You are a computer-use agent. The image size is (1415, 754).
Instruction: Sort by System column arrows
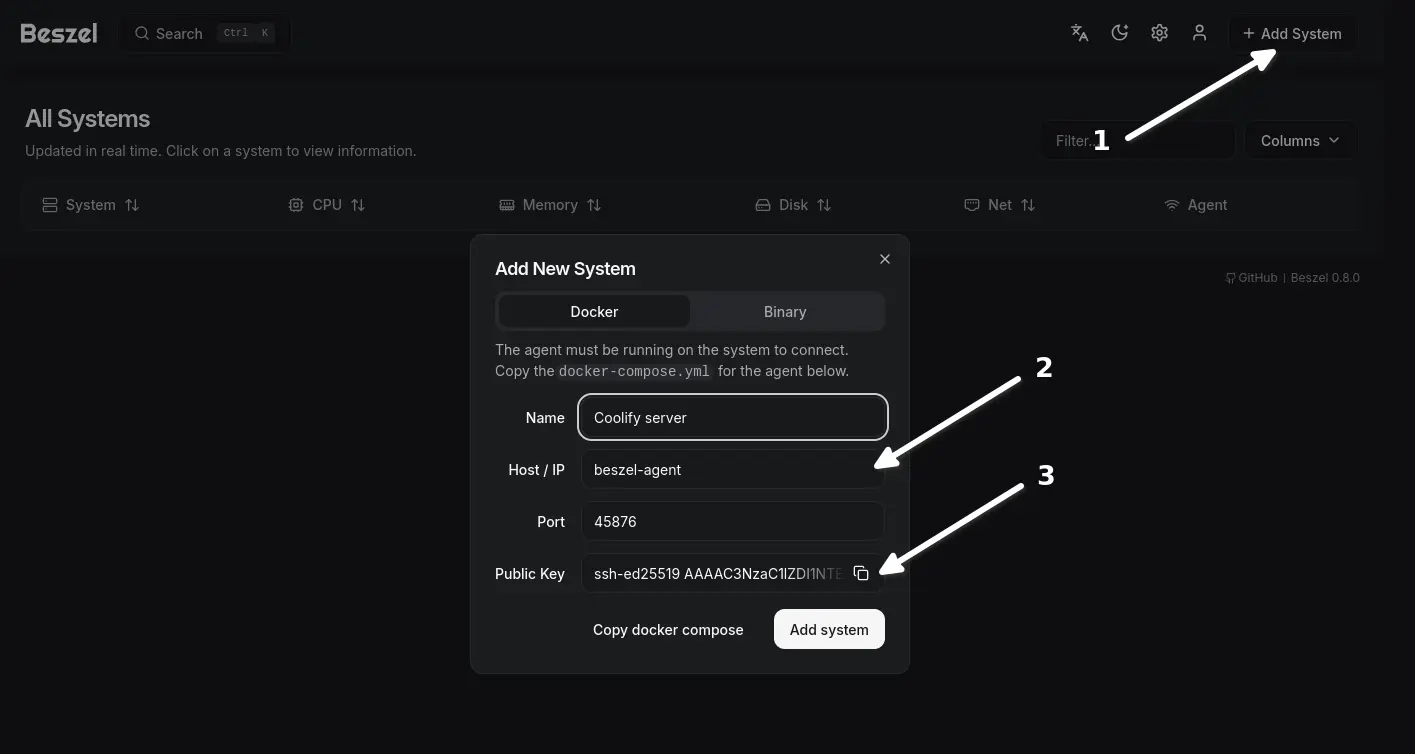coord(132,205)
